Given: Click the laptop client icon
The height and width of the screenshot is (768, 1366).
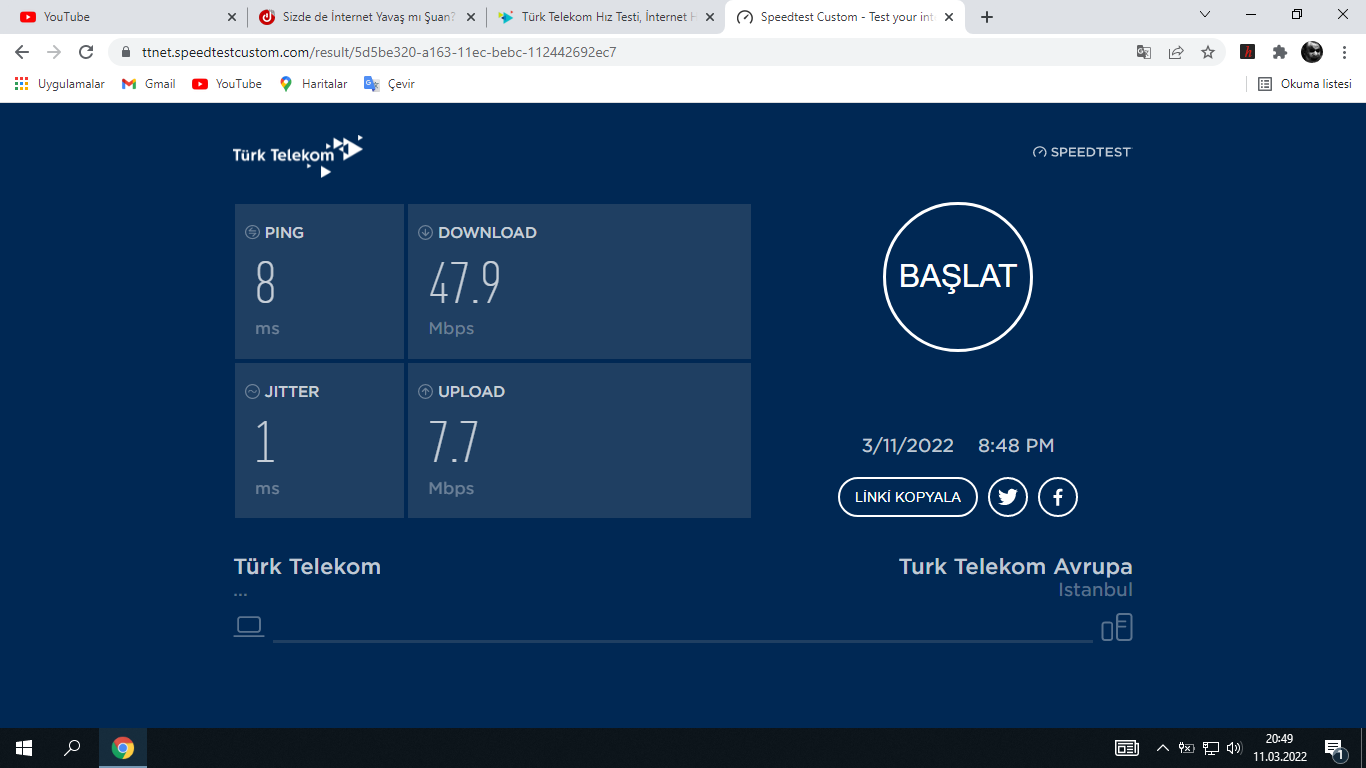Looking at the screenshot, I should 249,627.
